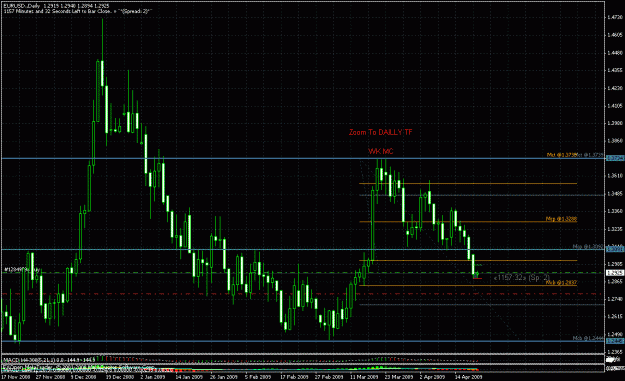Click the 1.3485 price scale value
This screenshot has width=625, height=381.
pos(615,194)
